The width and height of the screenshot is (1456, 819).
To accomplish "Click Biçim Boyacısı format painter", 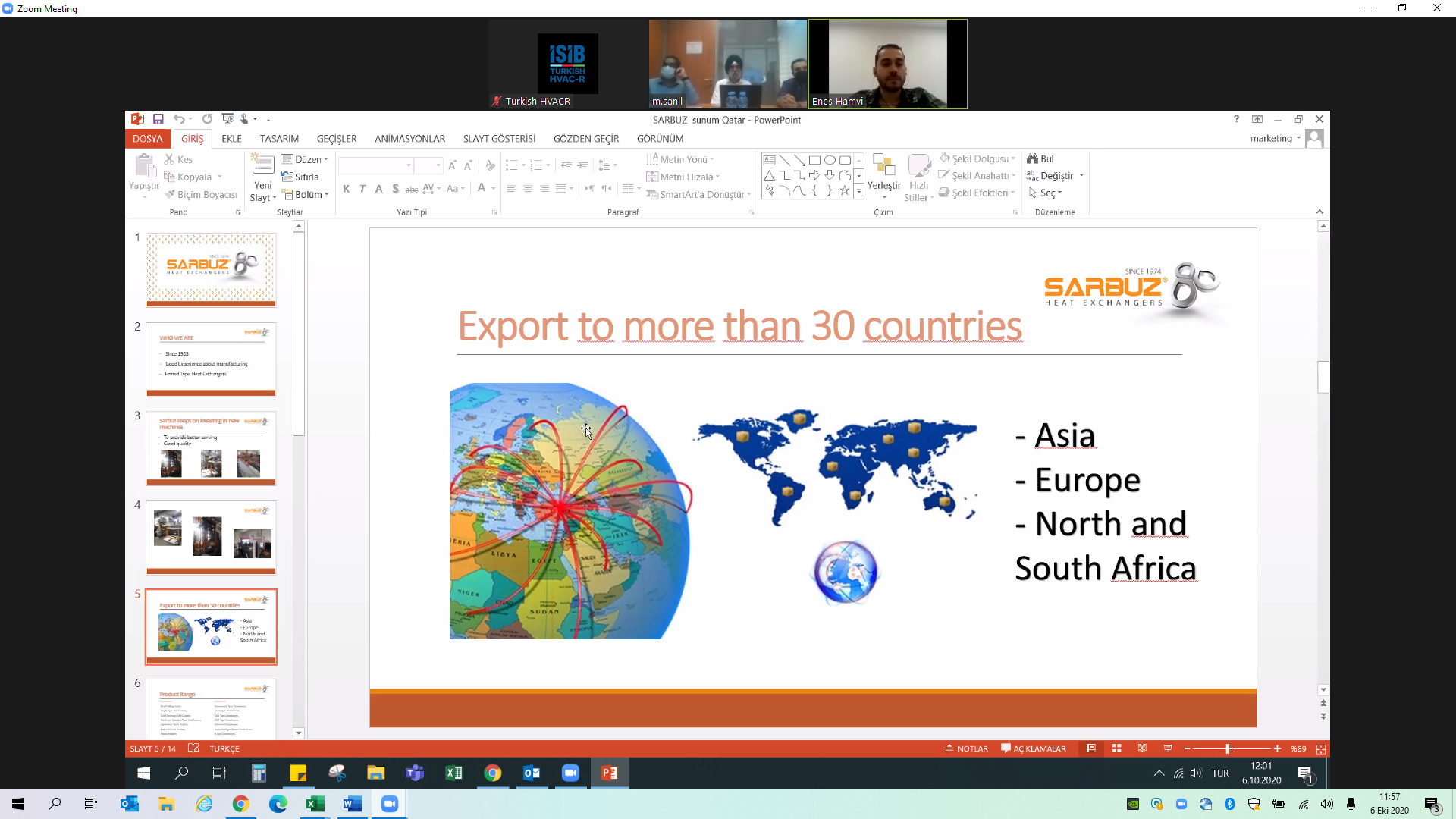I will [201, 194].
